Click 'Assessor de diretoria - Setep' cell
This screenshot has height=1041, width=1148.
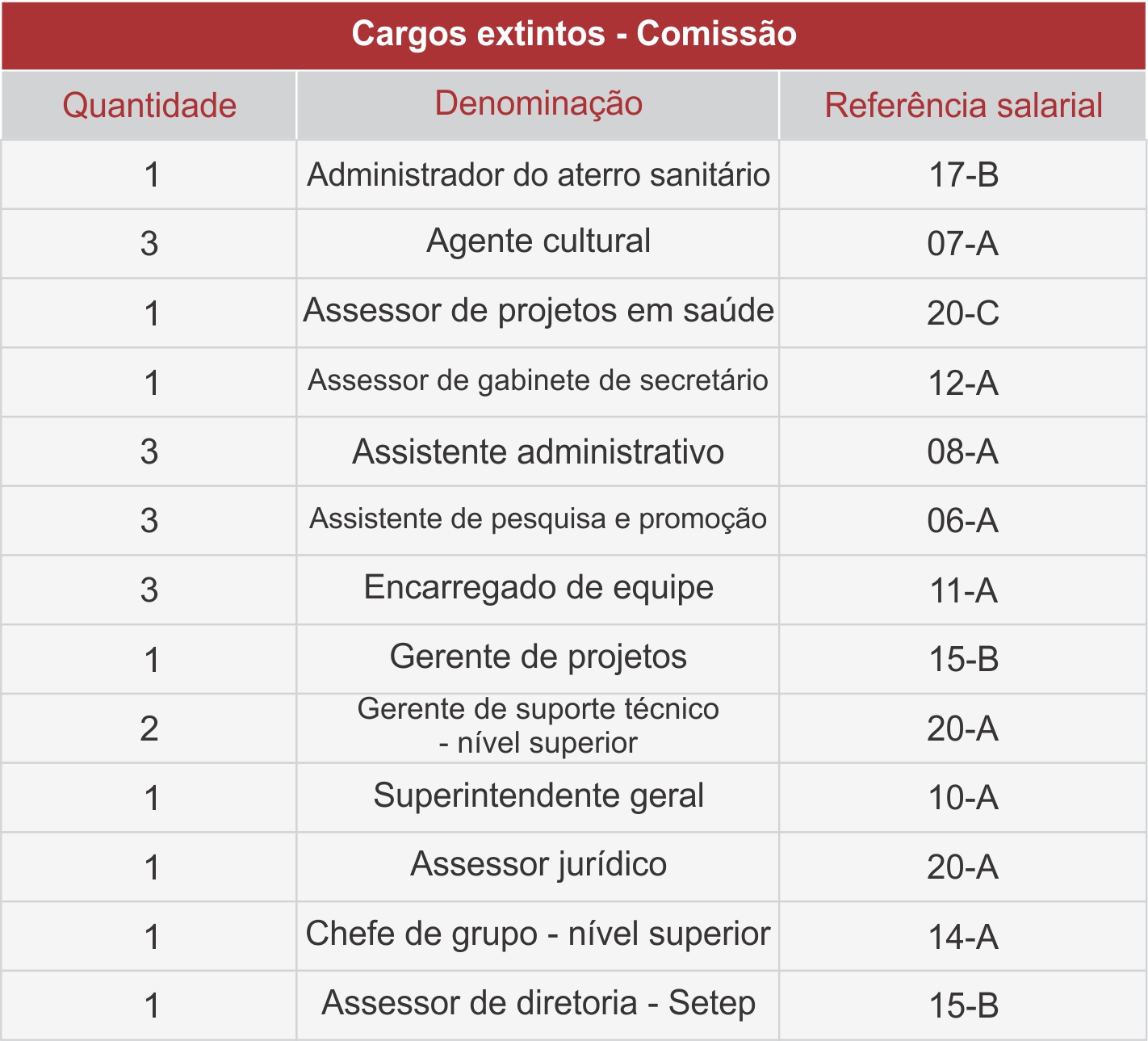click(538, 1004)
